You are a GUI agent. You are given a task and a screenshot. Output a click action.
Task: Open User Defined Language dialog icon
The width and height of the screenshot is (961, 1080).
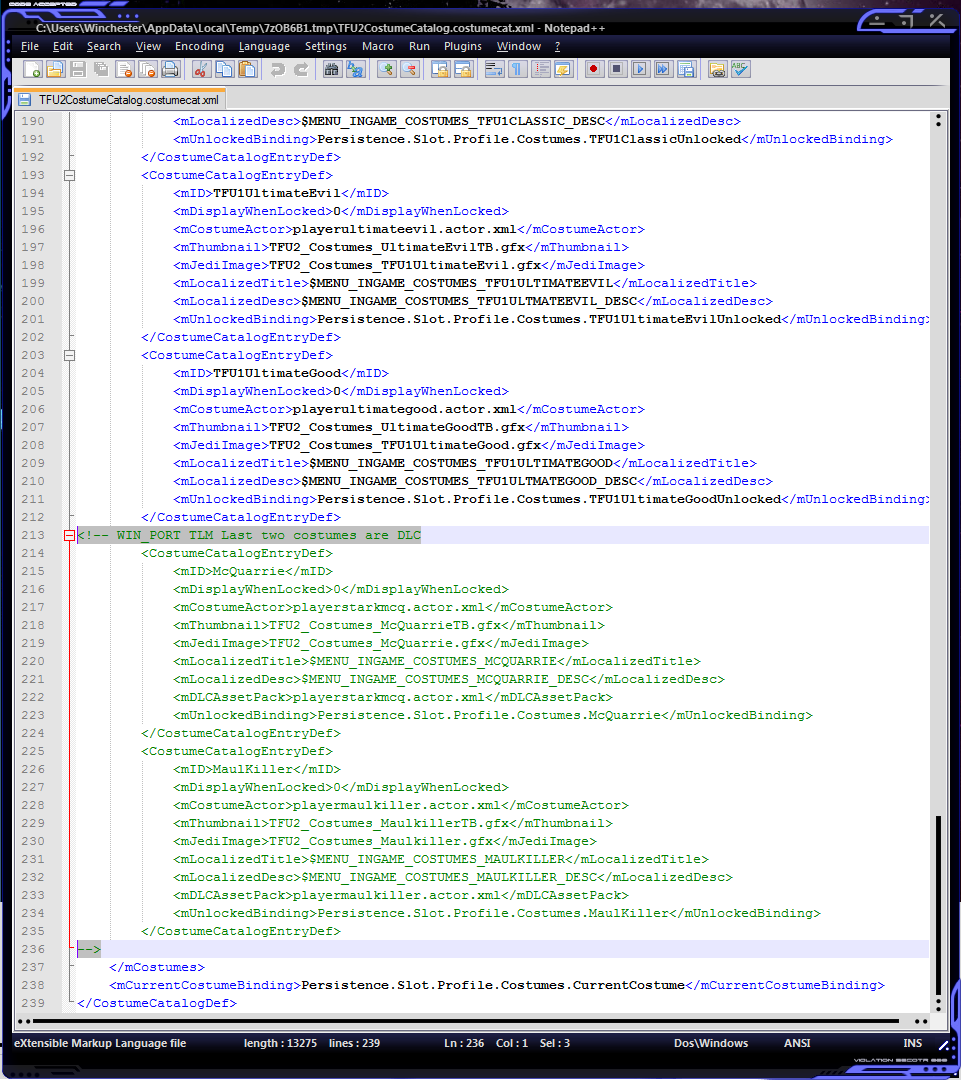pos(564,69)
